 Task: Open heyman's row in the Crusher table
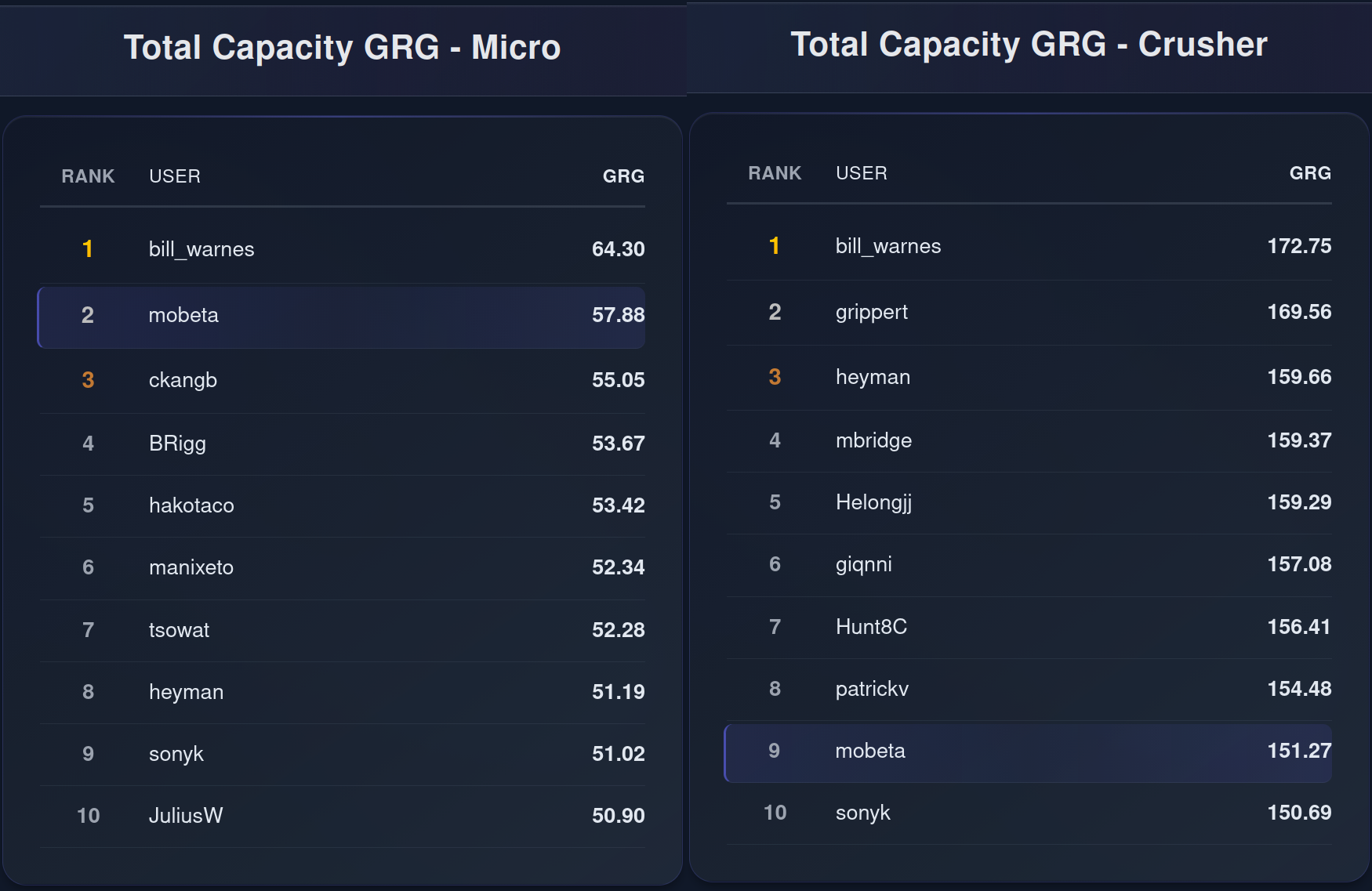pos(1029,378)
